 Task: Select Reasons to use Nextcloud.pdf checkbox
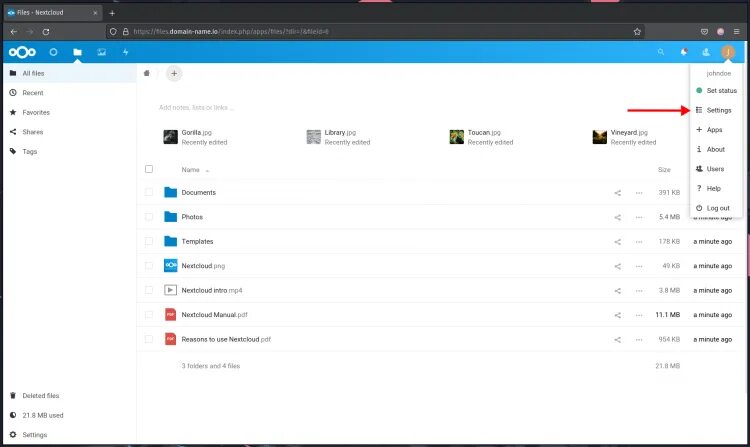coord(149,339)
